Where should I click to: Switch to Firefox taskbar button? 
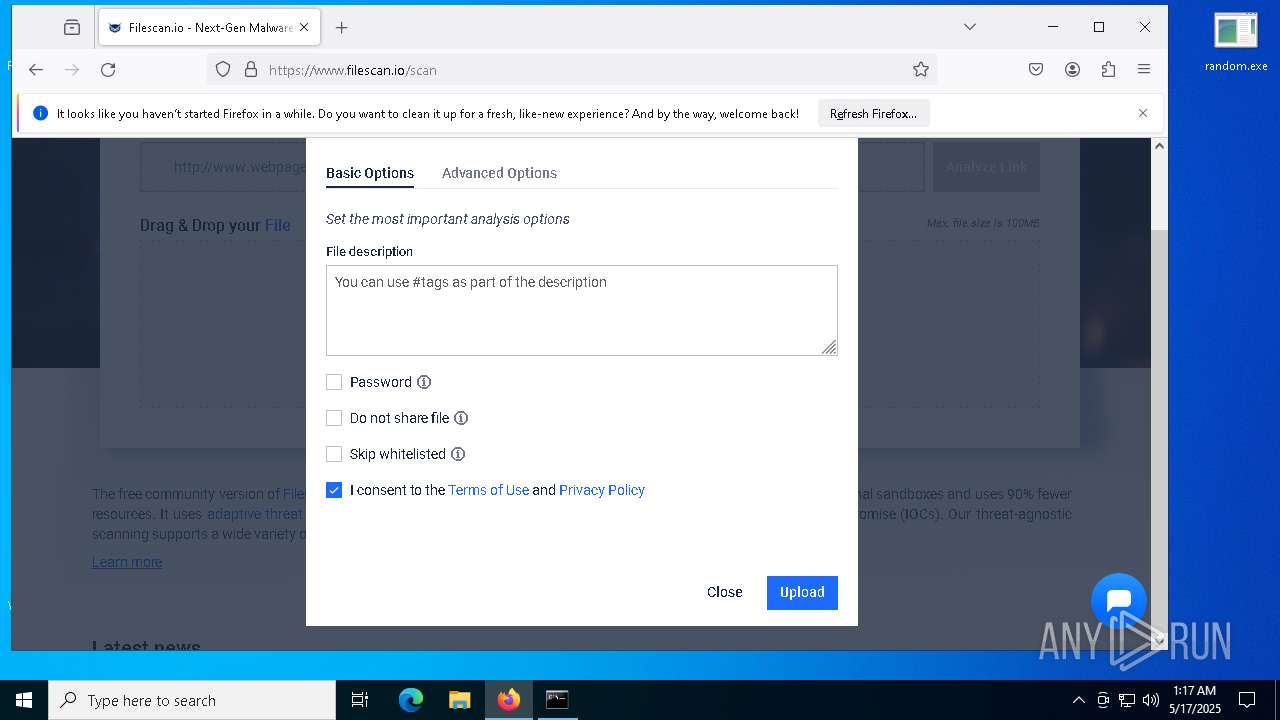pos(509,700)
